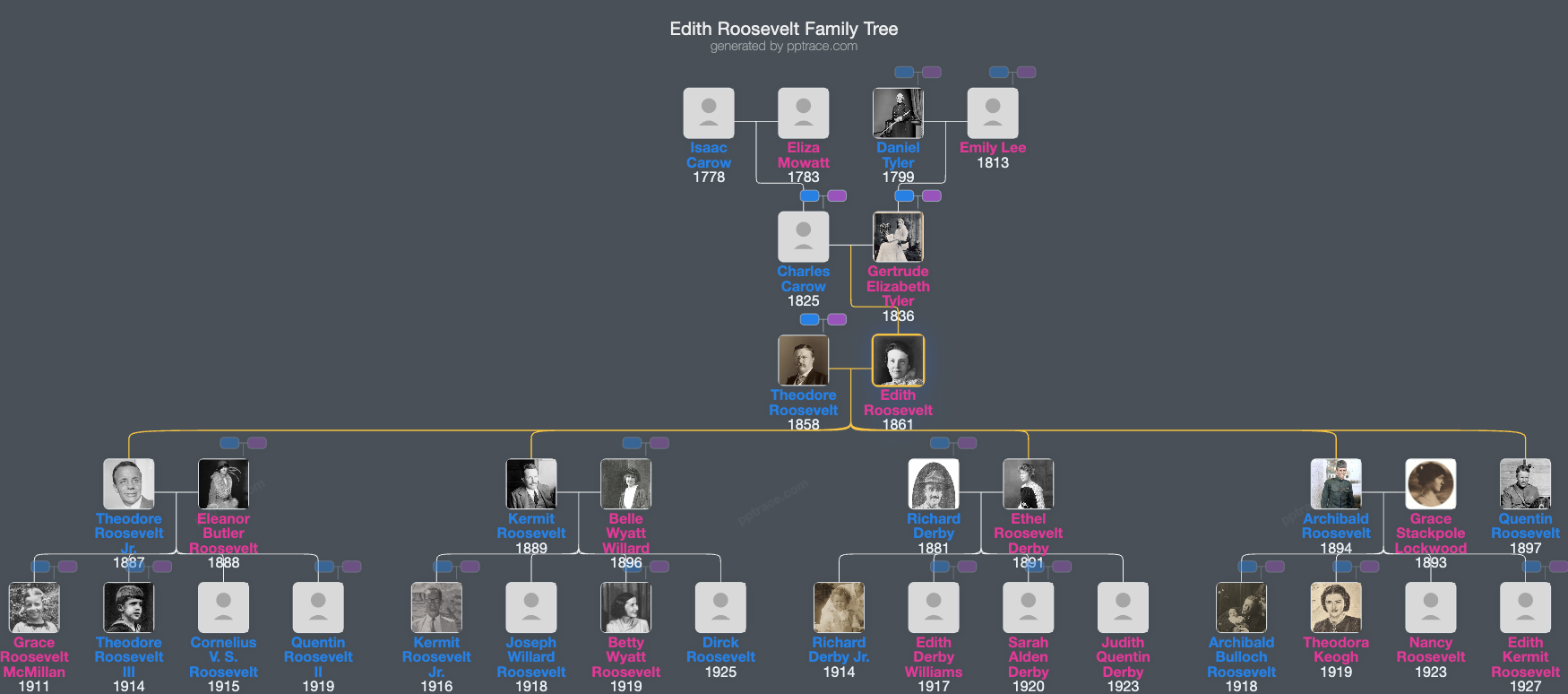Click Theodora Keogh's portrait
This screenshot has width=1568, height=694.
(x=1336, y=608)
